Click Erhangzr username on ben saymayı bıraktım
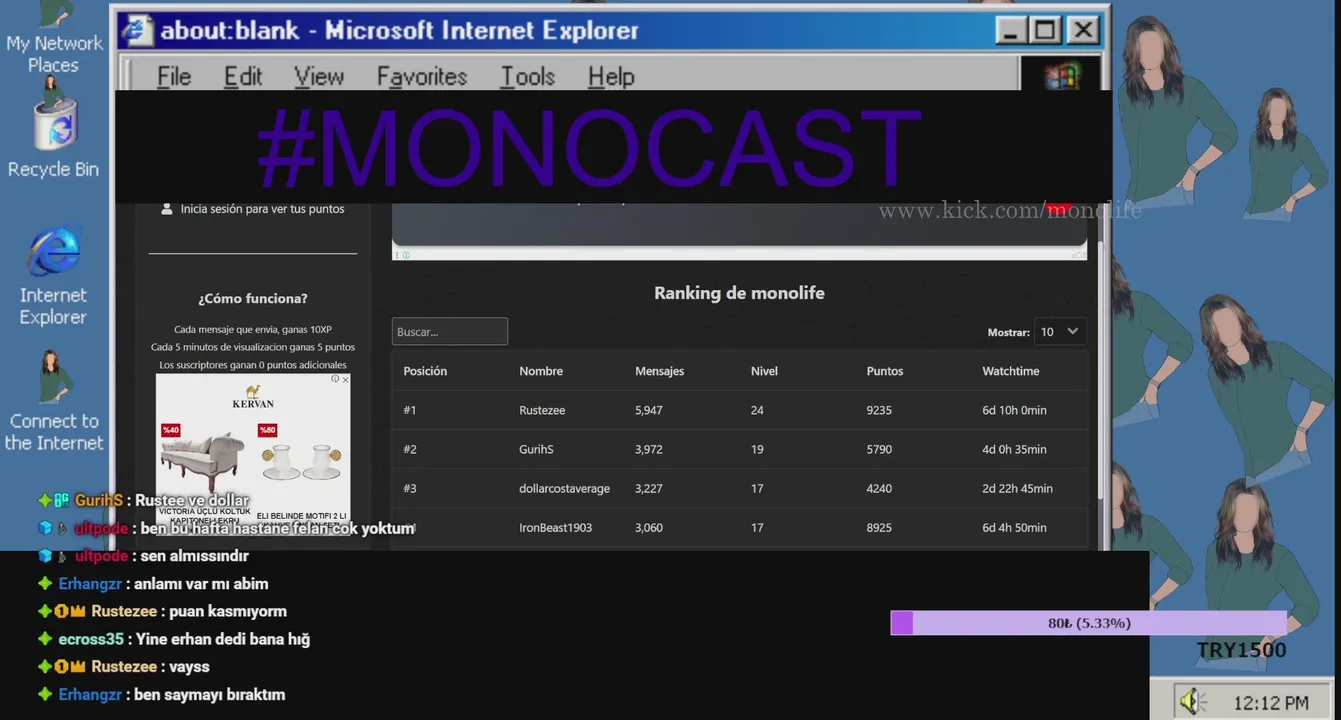Viewport: 1341px width, 720px height. 90,694
